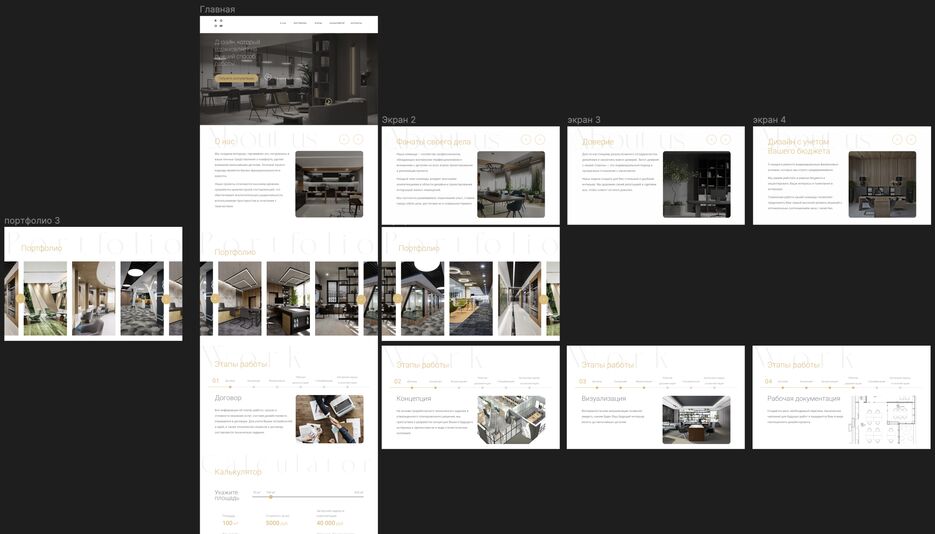Click next arrow circle in Главная About section
Screen dimensions: 935x534
click(x=358, y=139)
